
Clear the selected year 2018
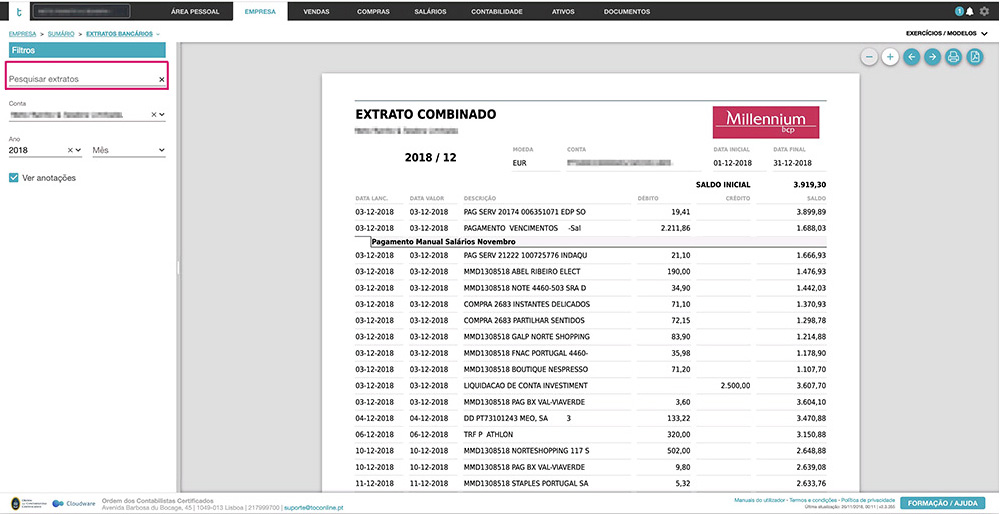click(x=72, y=150)
